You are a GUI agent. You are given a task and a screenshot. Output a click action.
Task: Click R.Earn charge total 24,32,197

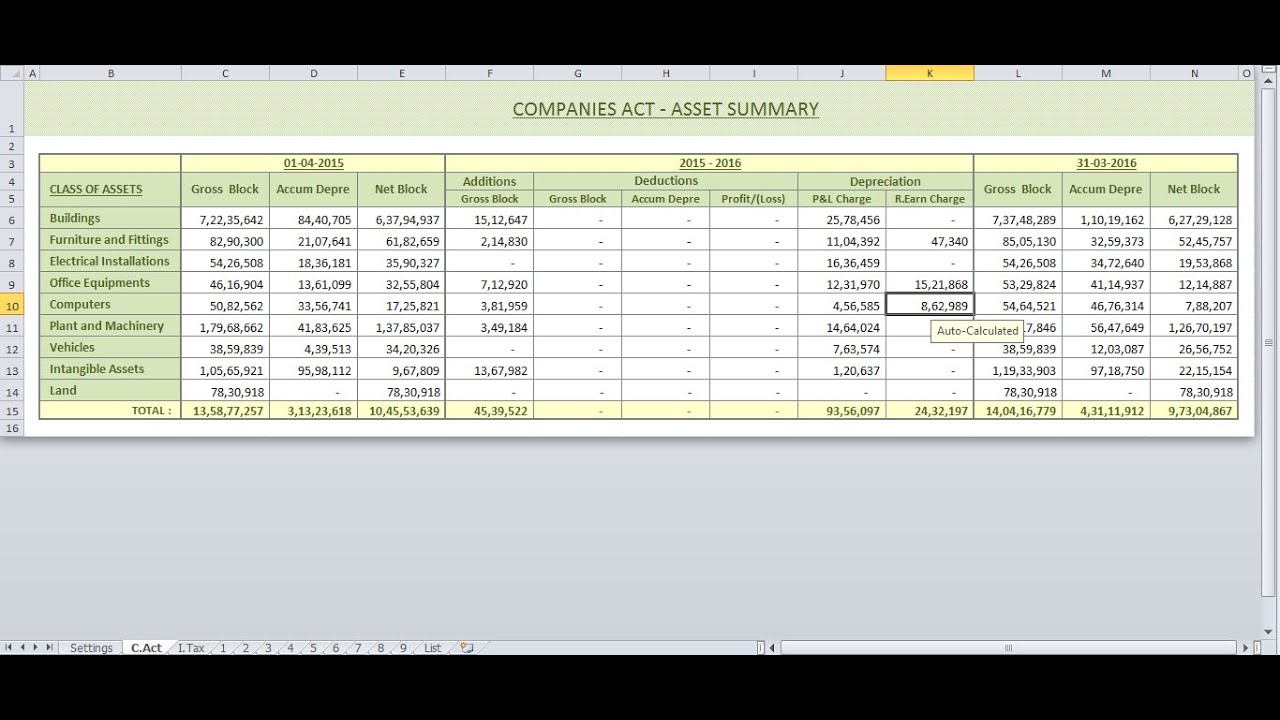tap(930, 411)
